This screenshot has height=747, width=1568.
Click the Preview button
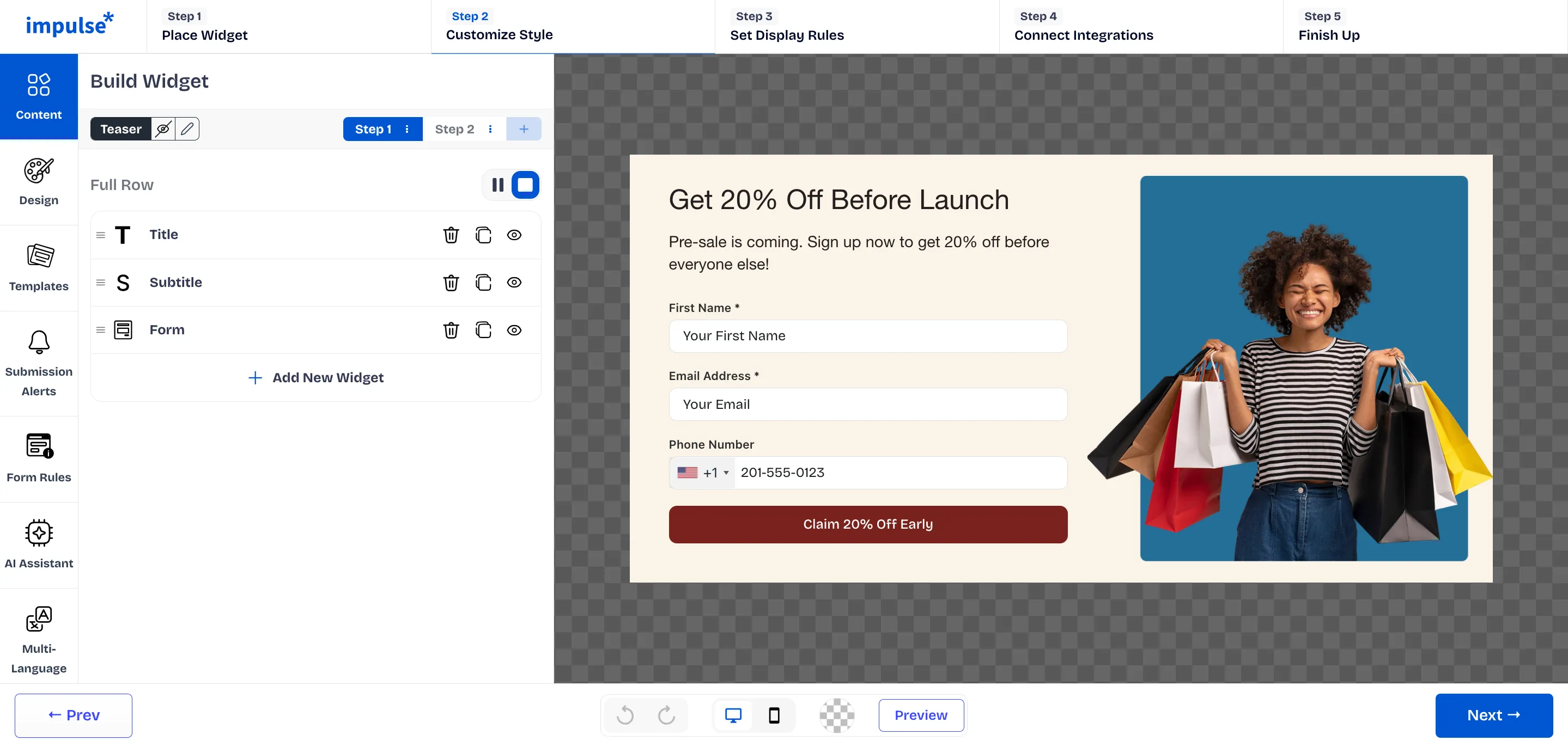[920, 715]
